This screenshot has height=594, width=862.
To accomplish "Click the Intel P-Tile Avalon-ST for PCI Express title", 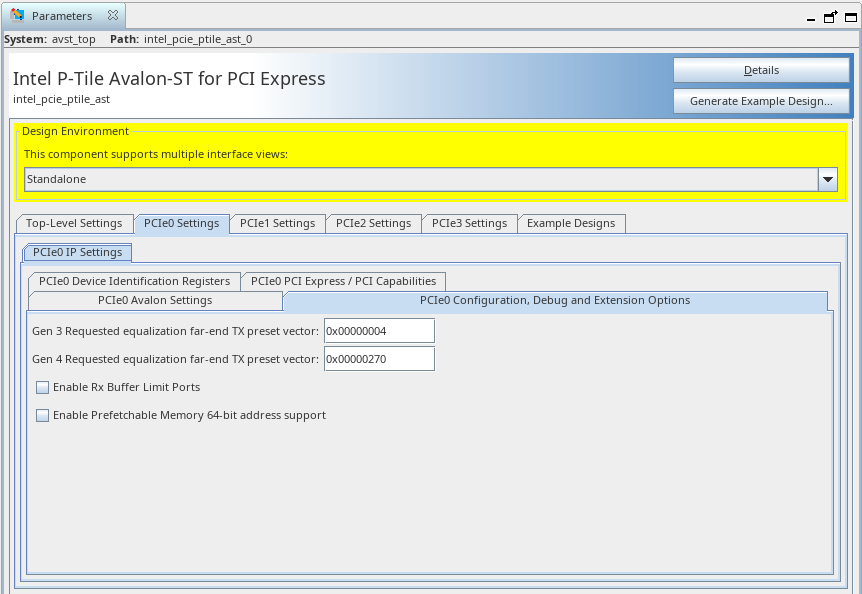I will coord(169,79).
